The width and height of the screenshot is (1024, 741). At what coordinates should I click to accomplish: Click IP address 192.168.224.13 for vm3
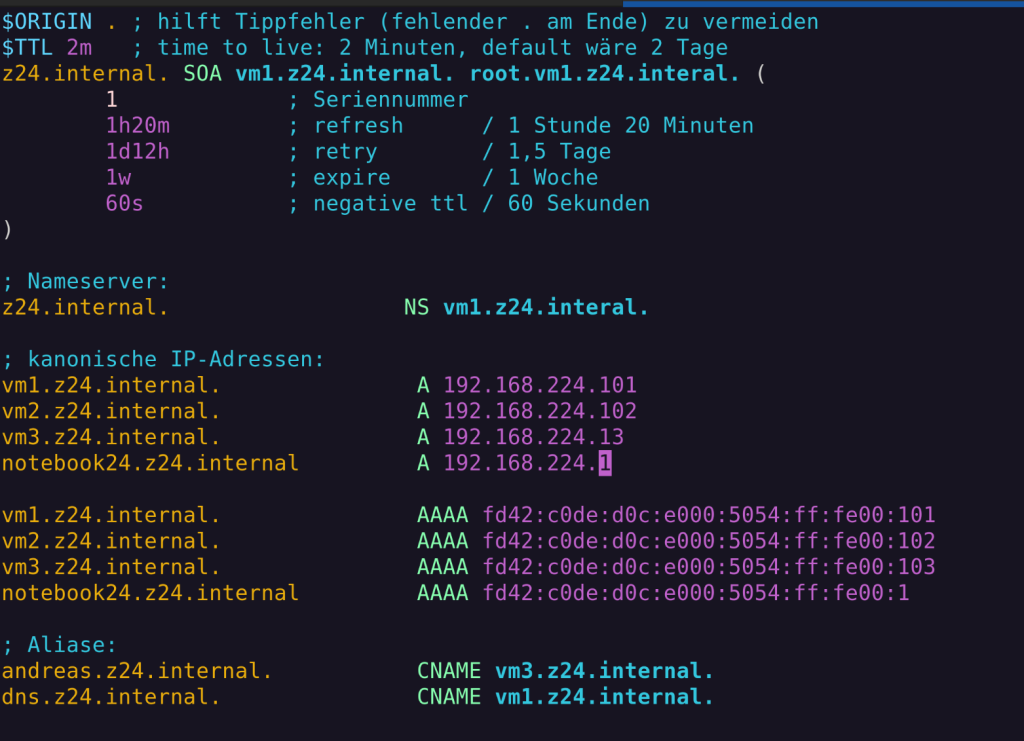(534, 437)
